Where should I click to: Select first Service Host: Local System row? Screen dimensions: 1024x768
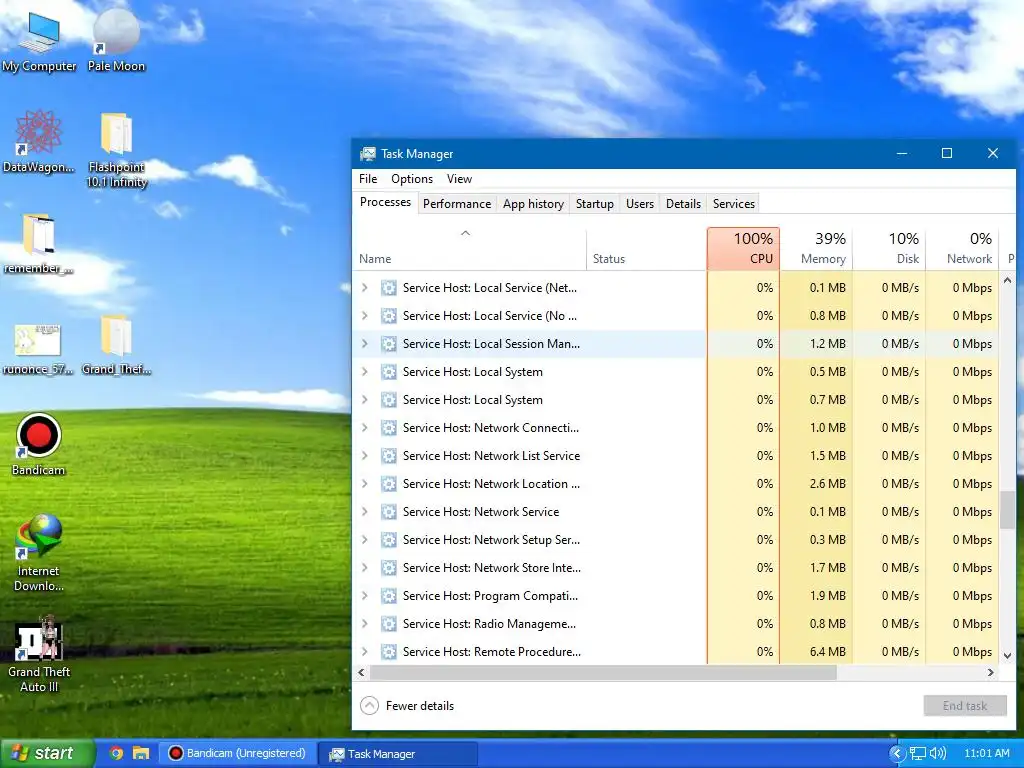coord(676,372)
